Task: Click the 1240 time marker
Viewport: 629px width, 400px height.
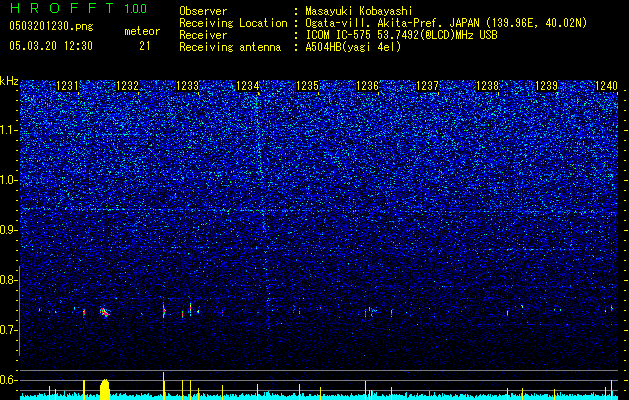Action: [607, 86]
